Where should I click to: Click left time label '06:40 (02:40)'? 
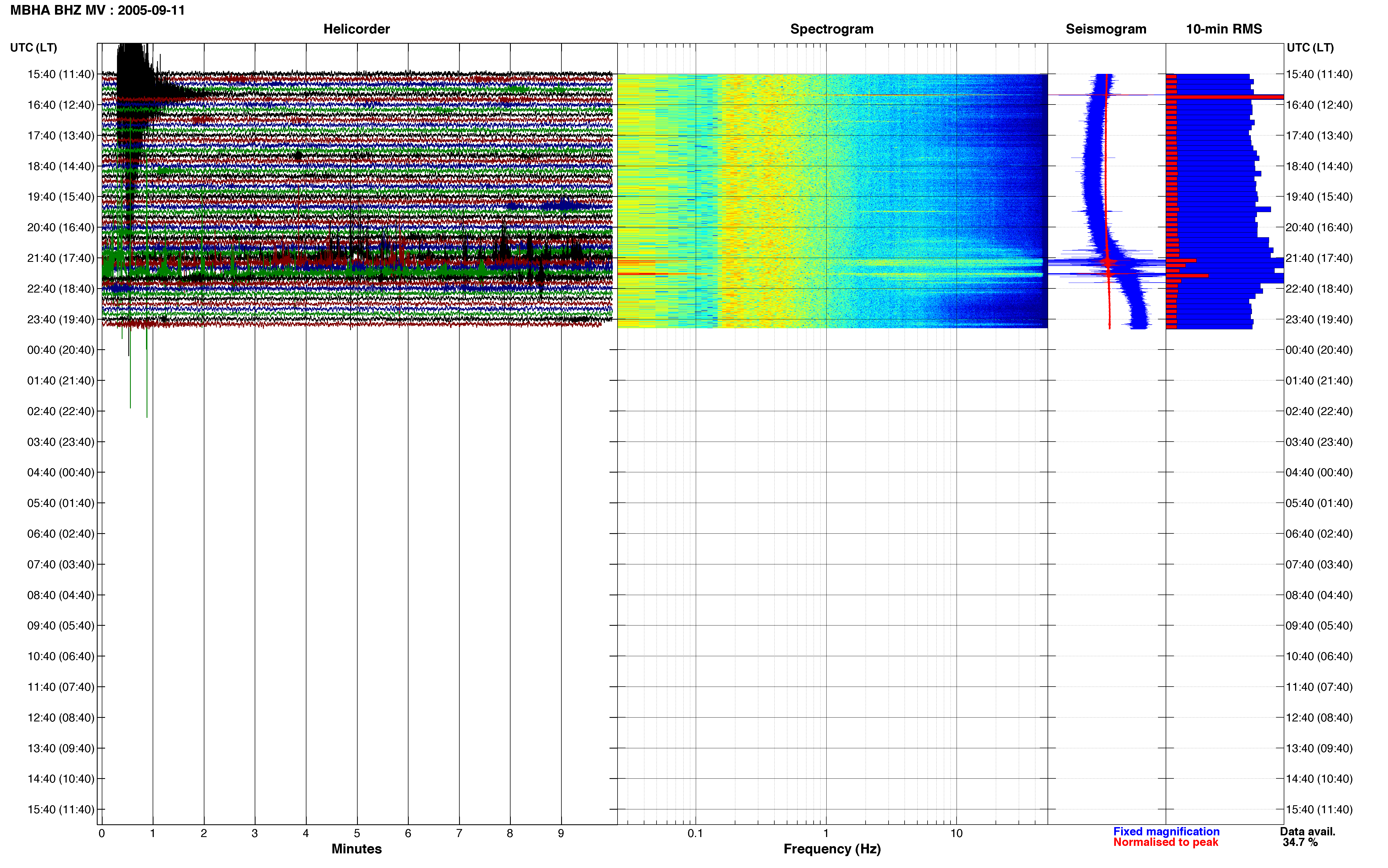pyautogui.click(x=61, y=534)
